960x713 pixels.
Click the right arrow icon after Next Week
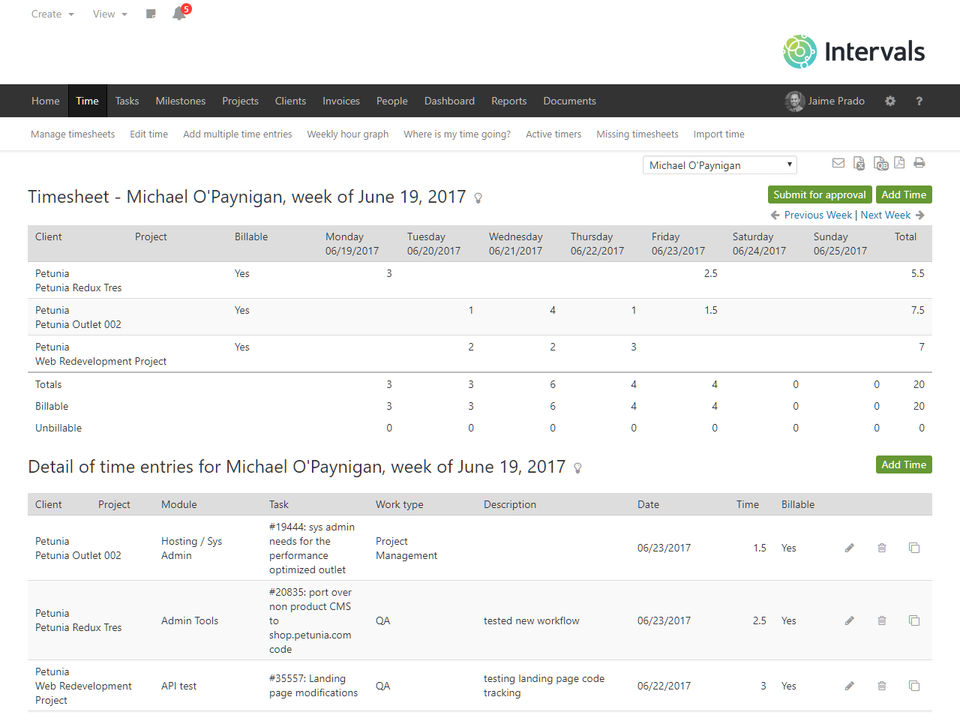point(920,215)
